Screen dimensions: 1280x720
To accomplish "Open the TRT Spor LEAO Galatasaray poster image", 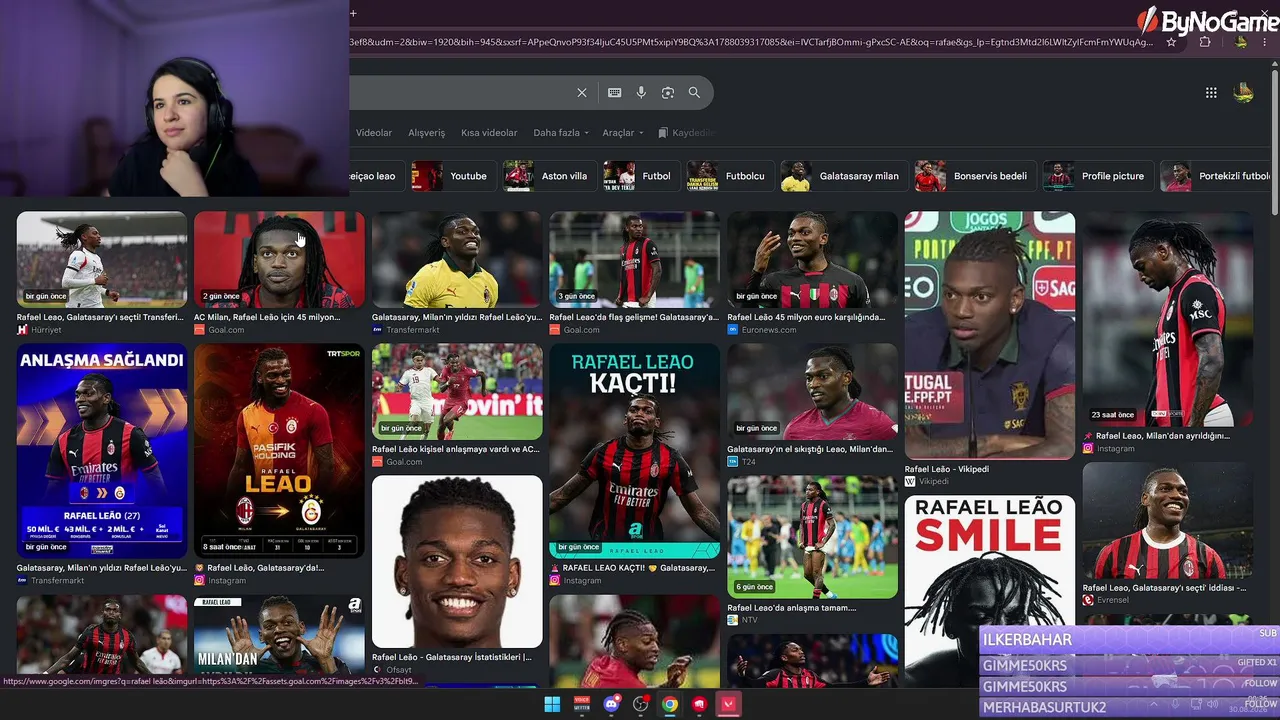I will 279,451.
